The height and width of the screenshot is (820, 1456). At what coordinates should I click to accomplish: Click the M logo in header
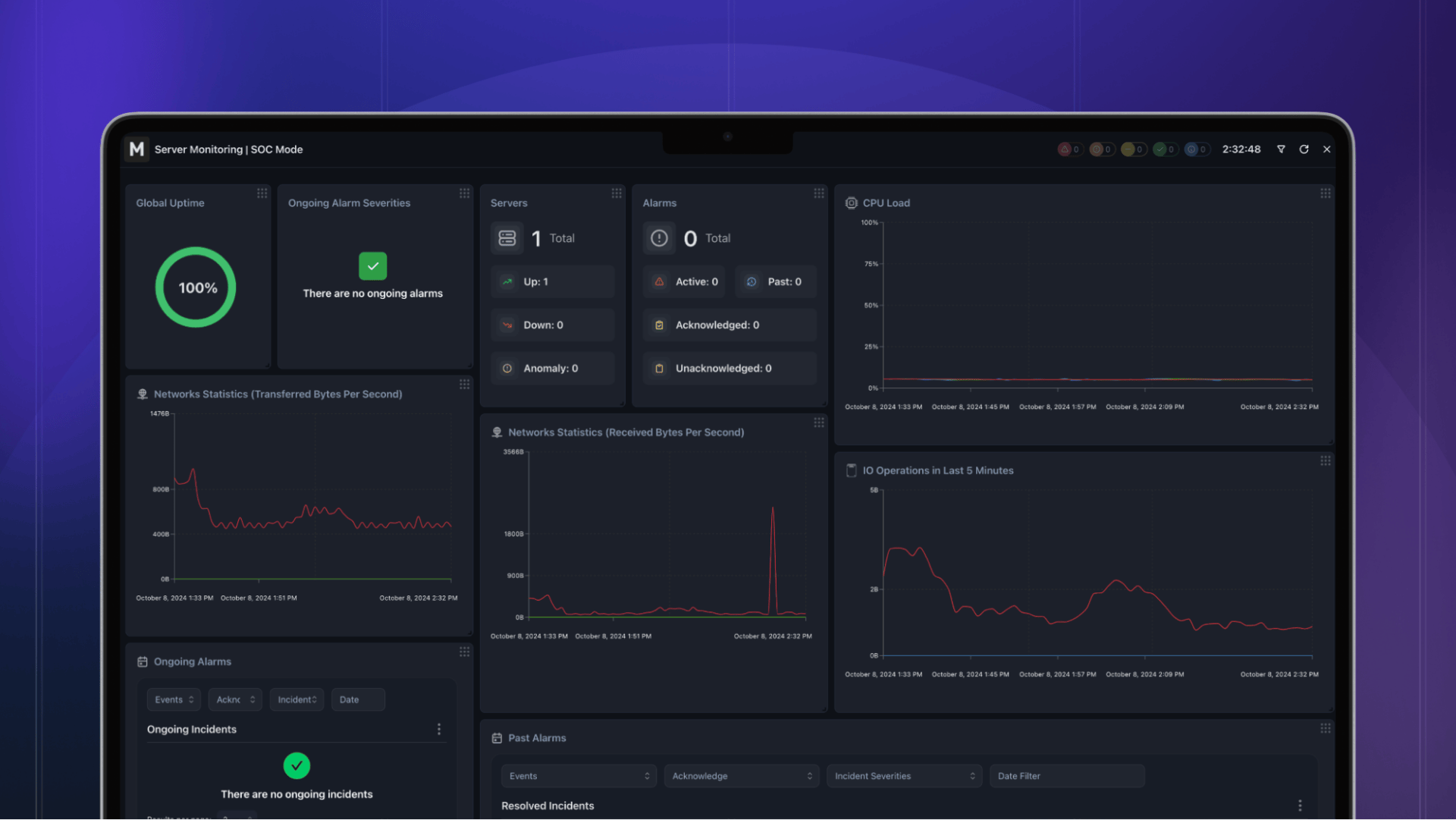click(136, 149)
